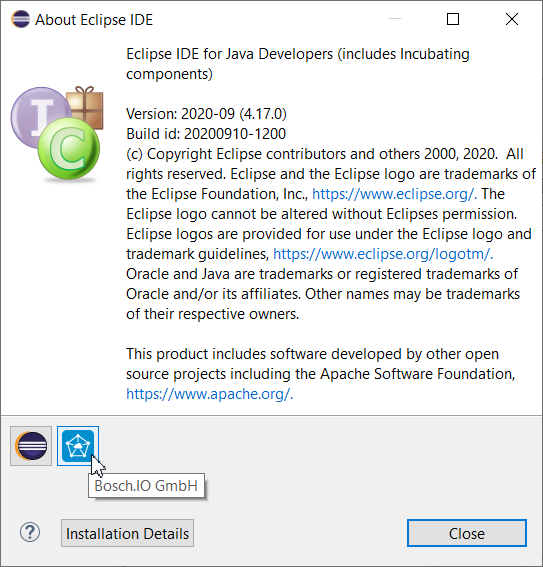Click 'Oracle and Java are trademarks' text
Image resolution: width=543 pixels, height=567 pixels.
(322, 294)
